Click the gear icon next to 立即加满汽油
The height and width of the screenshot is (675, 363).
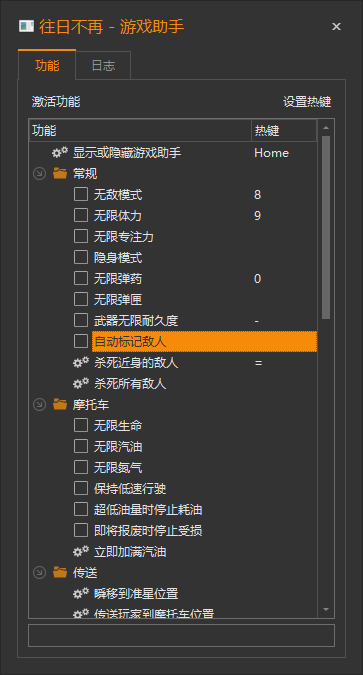pyautogui.click(x=81, y=551)
